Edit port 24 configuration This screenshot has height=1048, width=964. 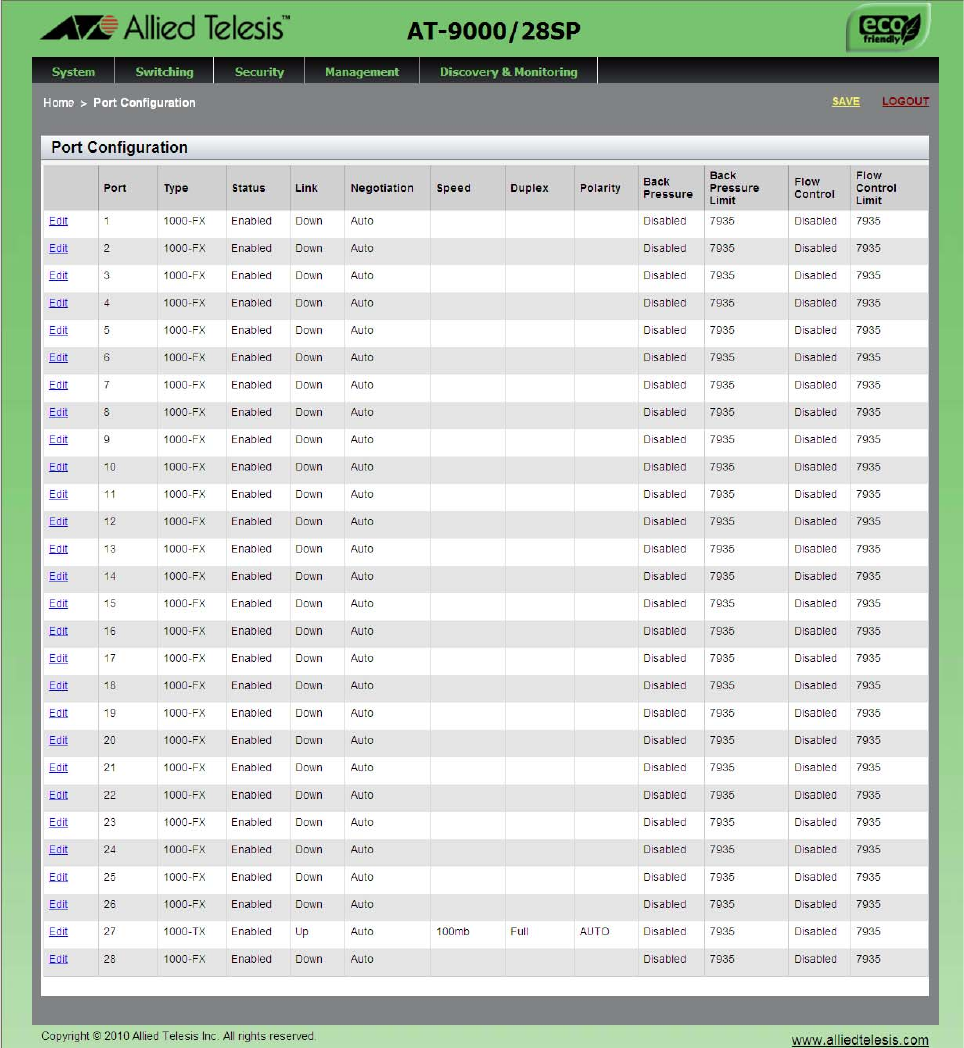58,849
